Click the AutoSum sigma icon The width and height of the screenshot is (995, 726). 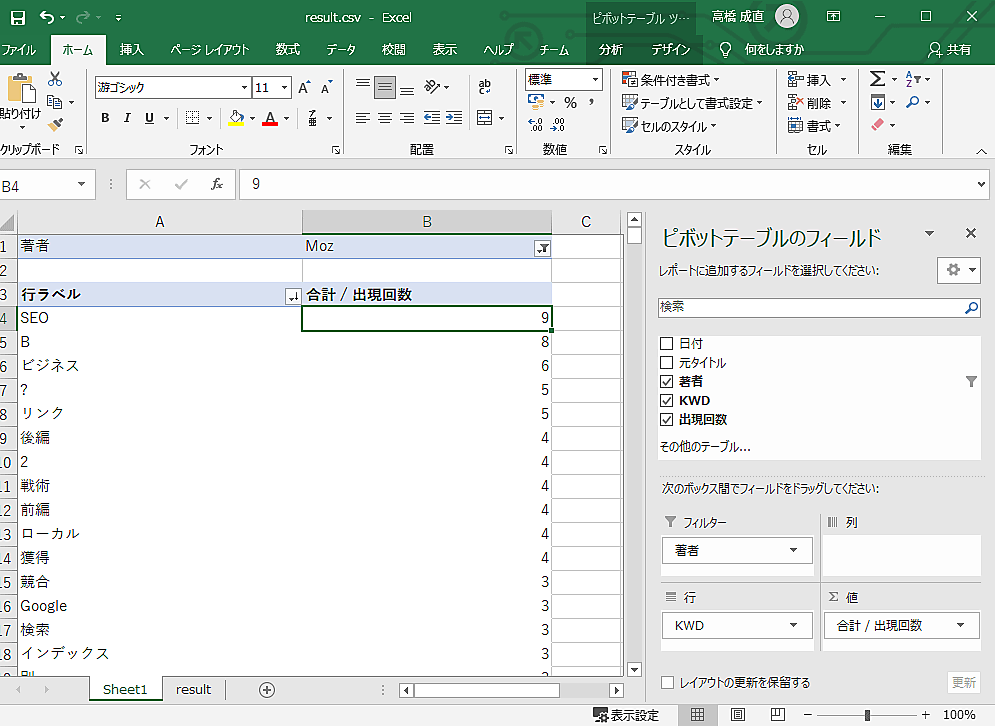coord(877,79)
